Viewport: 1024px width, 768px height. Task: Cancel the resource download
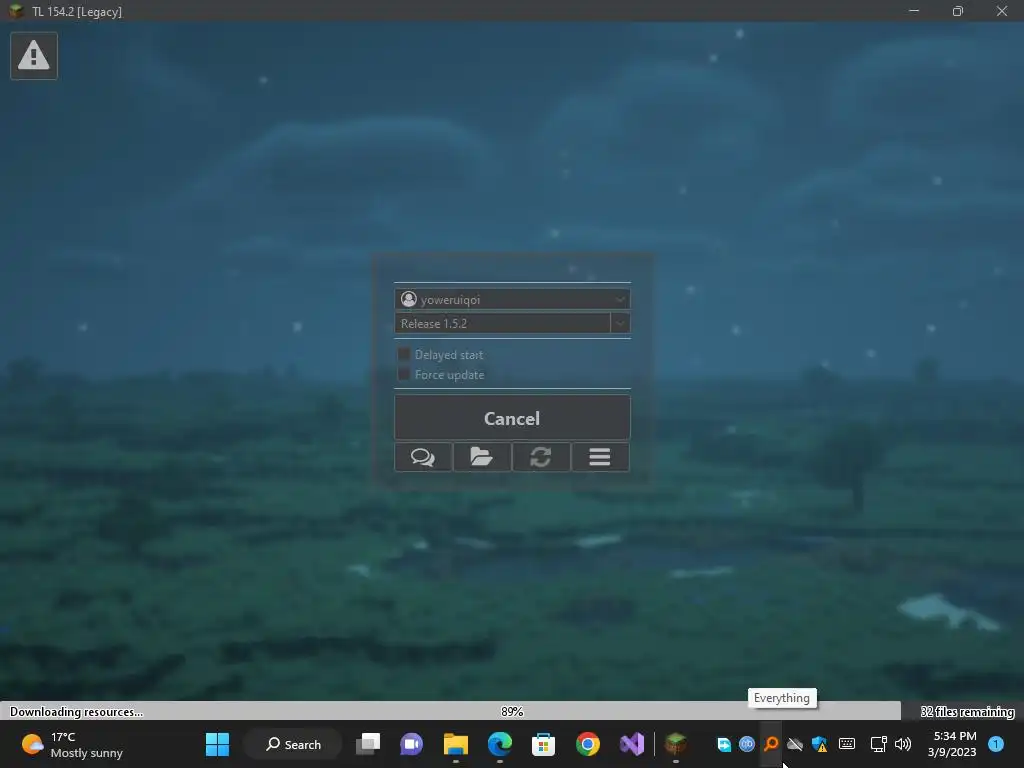[512, 418]
